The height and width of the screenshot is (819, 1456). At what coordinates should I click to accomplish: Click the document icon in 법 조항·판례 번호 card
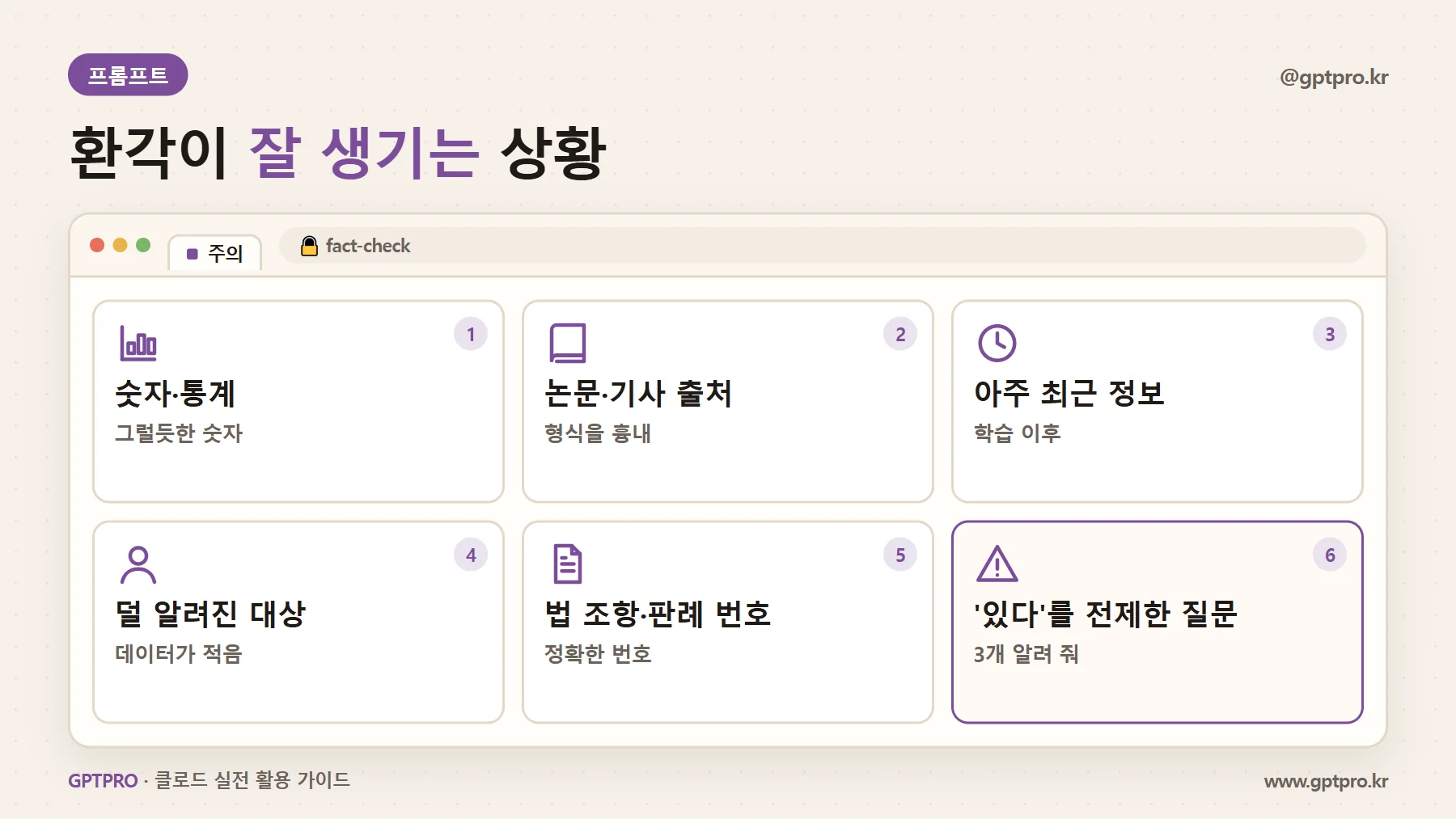tap(568, 564)
